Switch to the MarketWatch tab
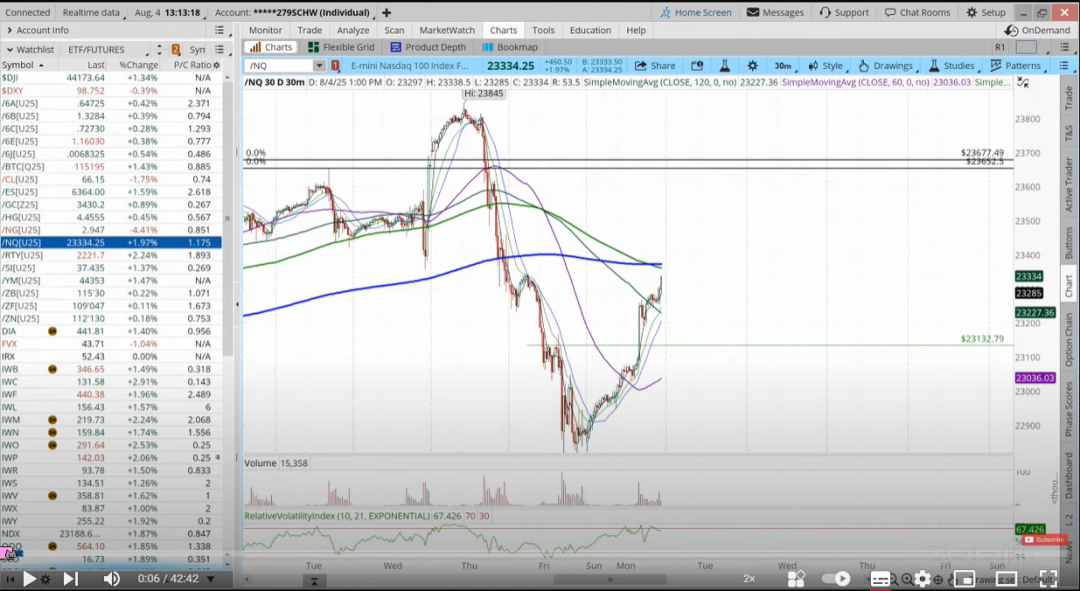 pos(447,30)
